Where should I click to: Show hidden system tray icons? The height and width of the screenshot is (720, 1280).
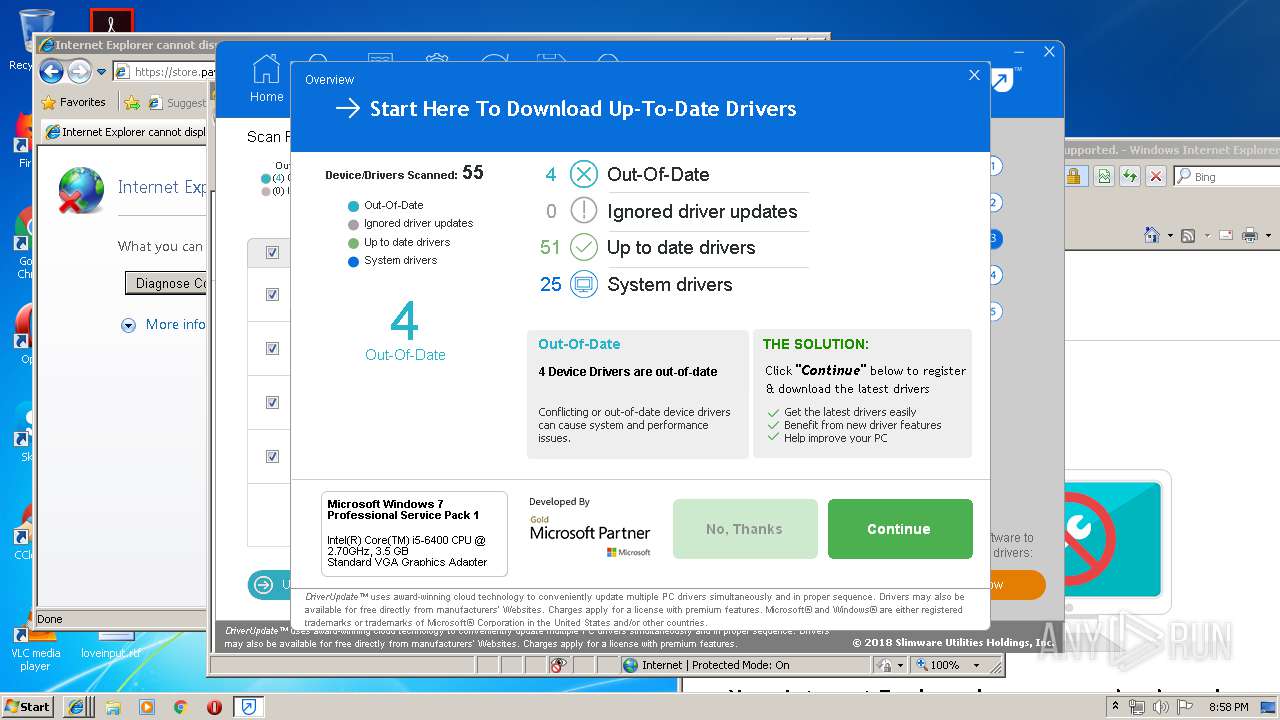coord(1116,707)
